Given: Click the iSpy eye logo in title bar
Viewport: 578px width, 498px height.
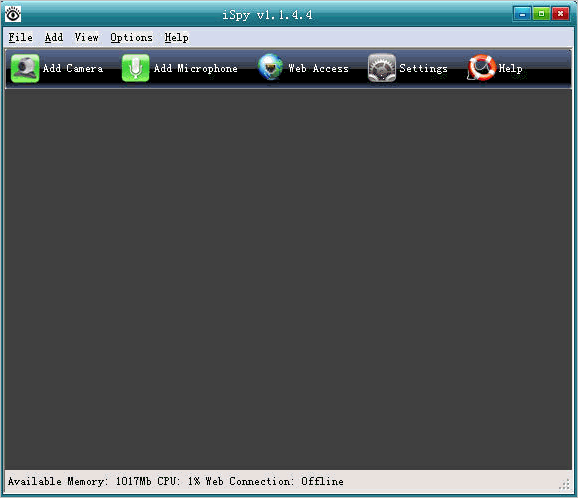Looking at the screenshot, I should pos(13,14).
